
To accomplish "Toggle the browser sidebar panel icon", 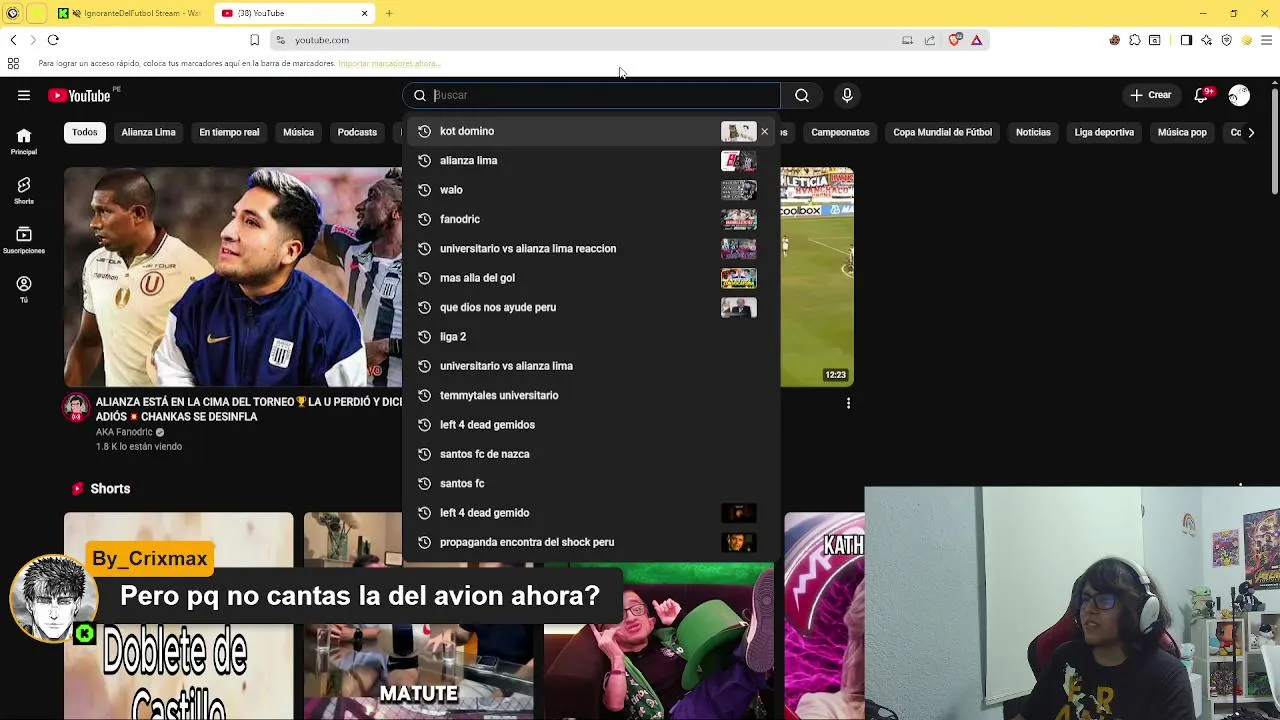I will click(1186, 40).
